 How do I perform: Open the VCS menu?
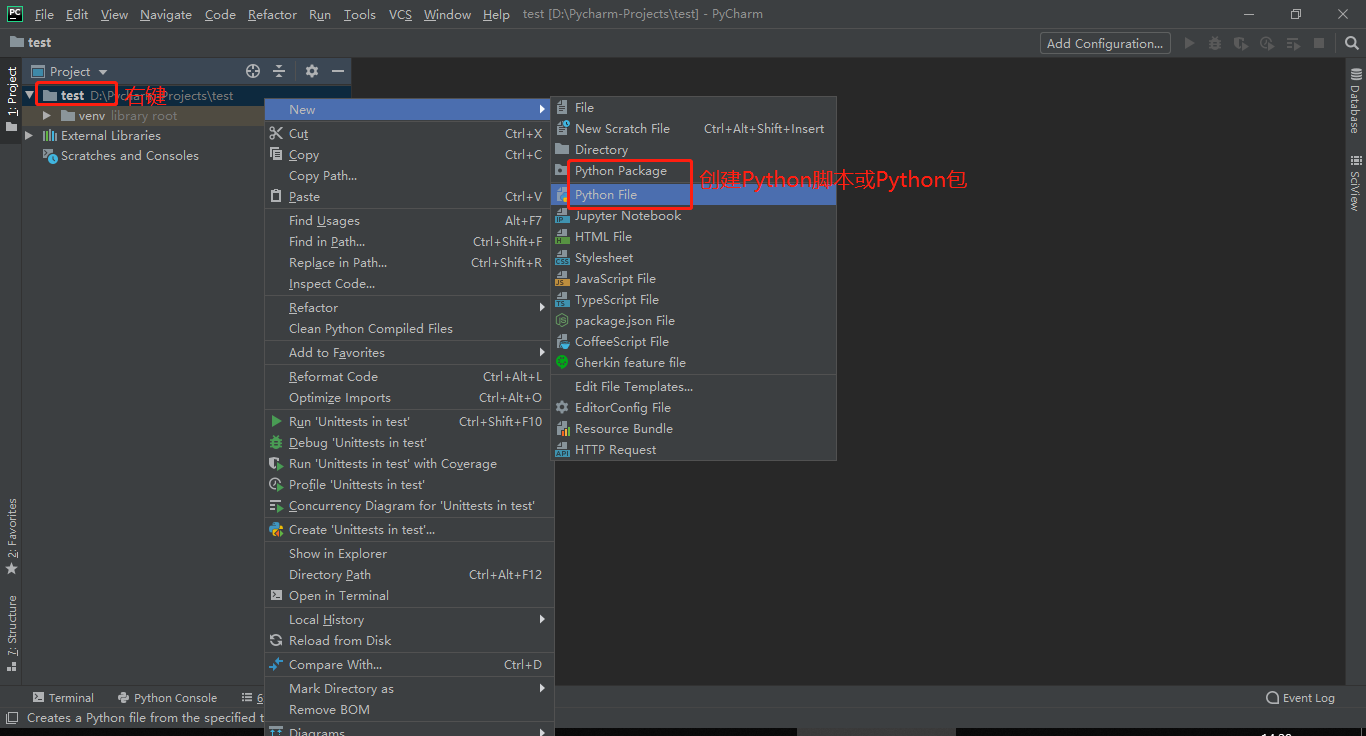(x=400, y=14)
